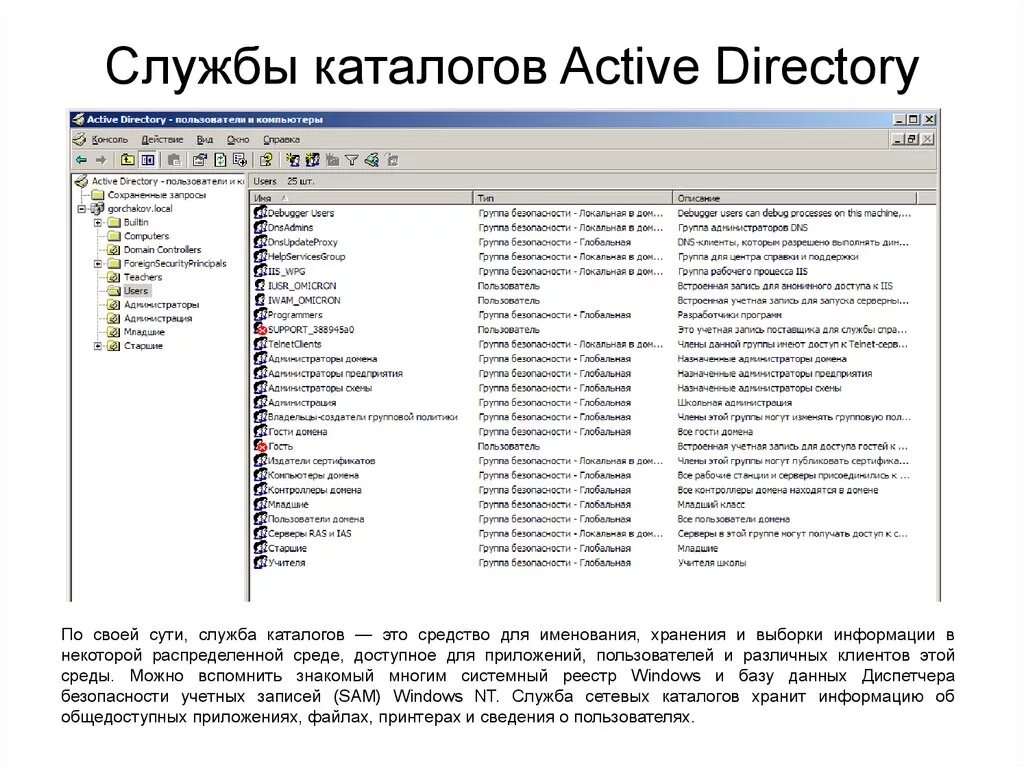The image size is (1024, 767).
Task: Select Администрация OU in tree
Action: coord(158,318)
